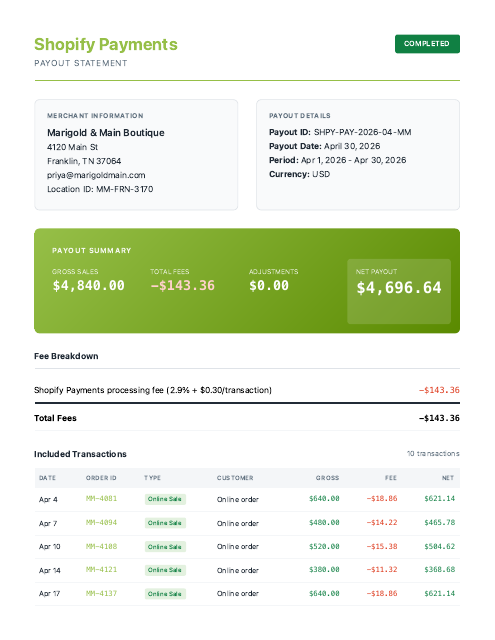Click the FEE column header

(x=391, y=478)
